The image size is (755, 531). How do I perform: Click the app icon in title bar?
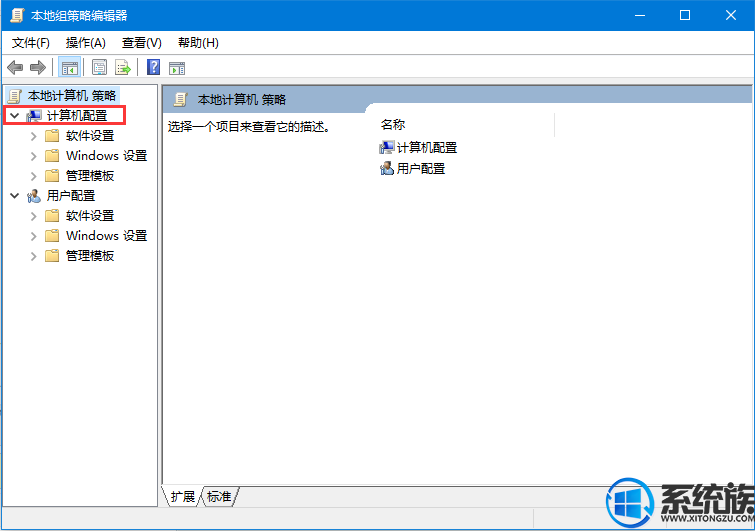[17, 15]
